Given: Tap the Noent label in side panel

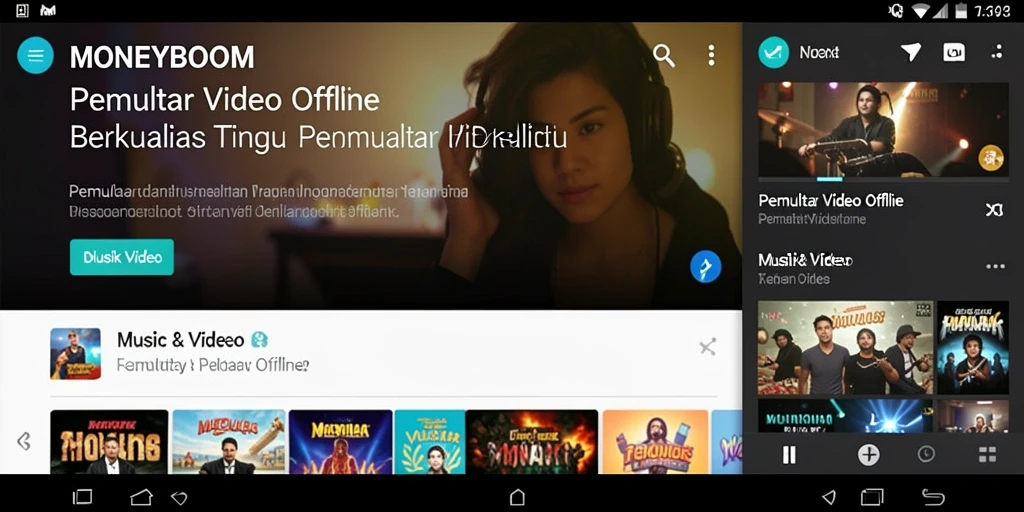Looking at the screenshot, I should point(820,52).
